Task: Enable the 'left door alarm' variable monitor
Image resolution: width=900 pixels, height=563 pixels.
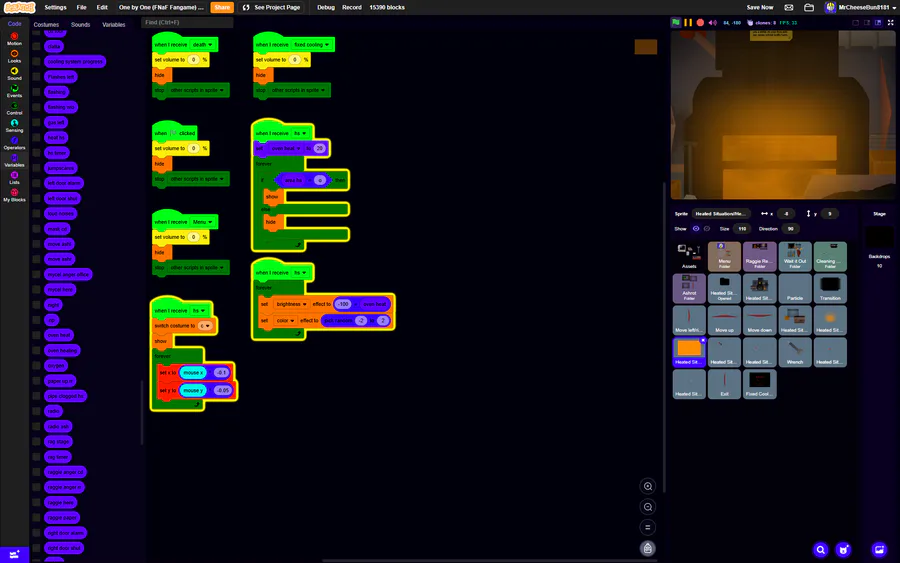Action: [36, 183]
